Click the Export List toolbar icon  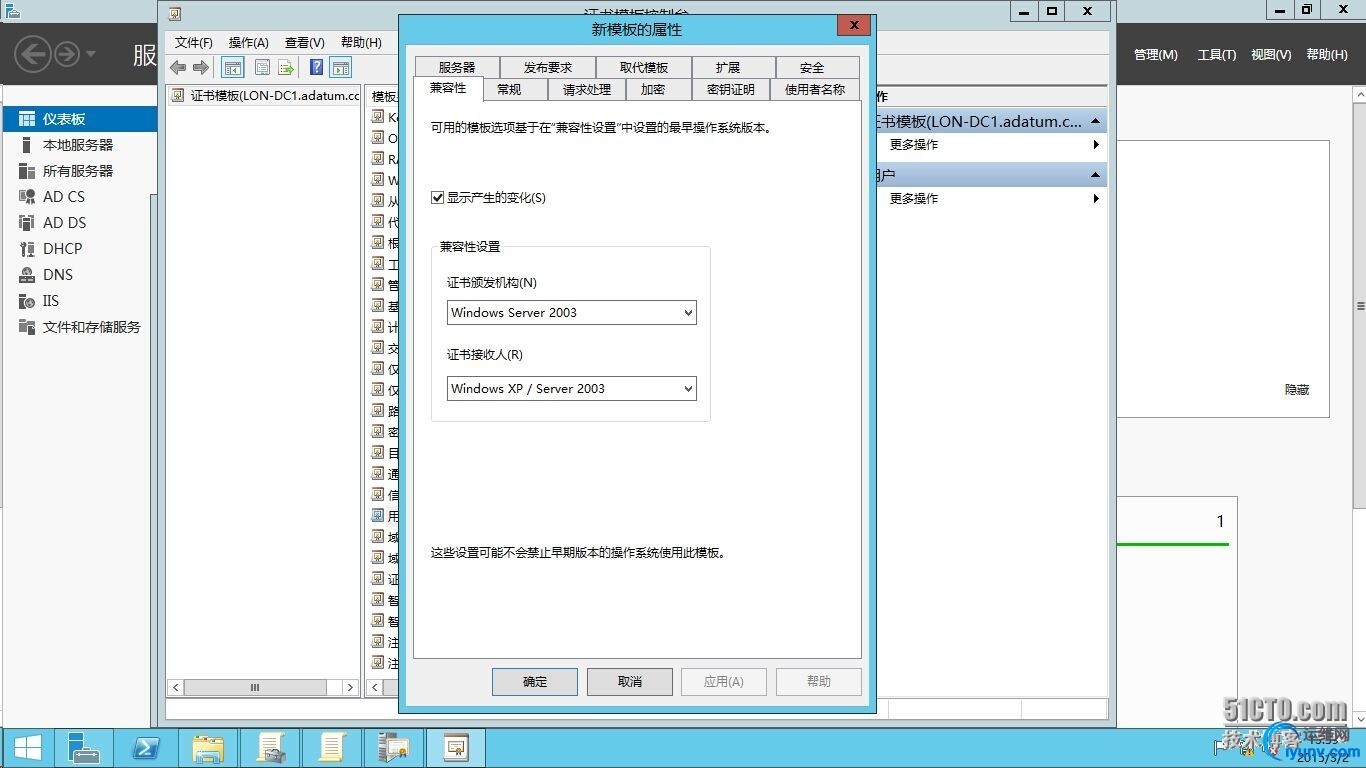point(286,68)
